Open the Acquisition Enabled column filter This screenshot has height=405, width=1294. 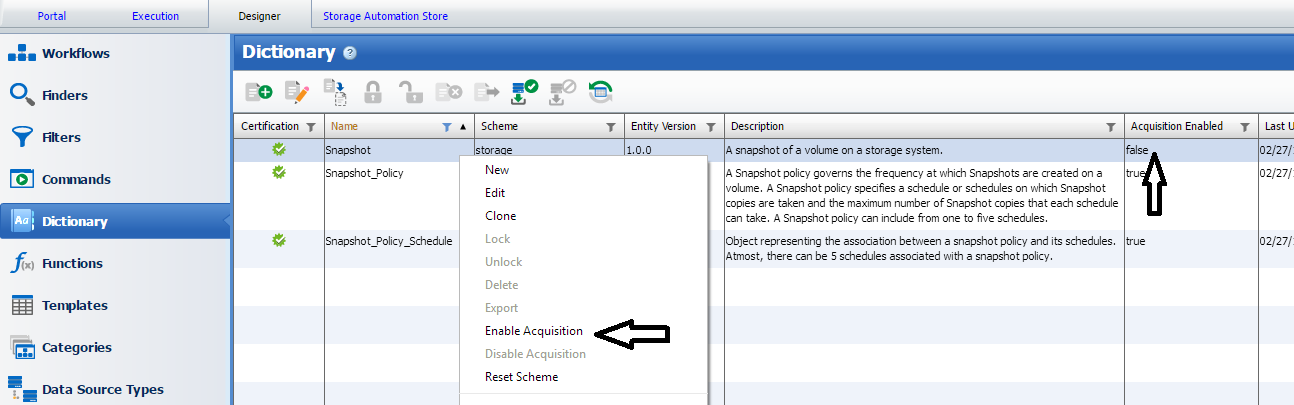(x=1244, y=127)
